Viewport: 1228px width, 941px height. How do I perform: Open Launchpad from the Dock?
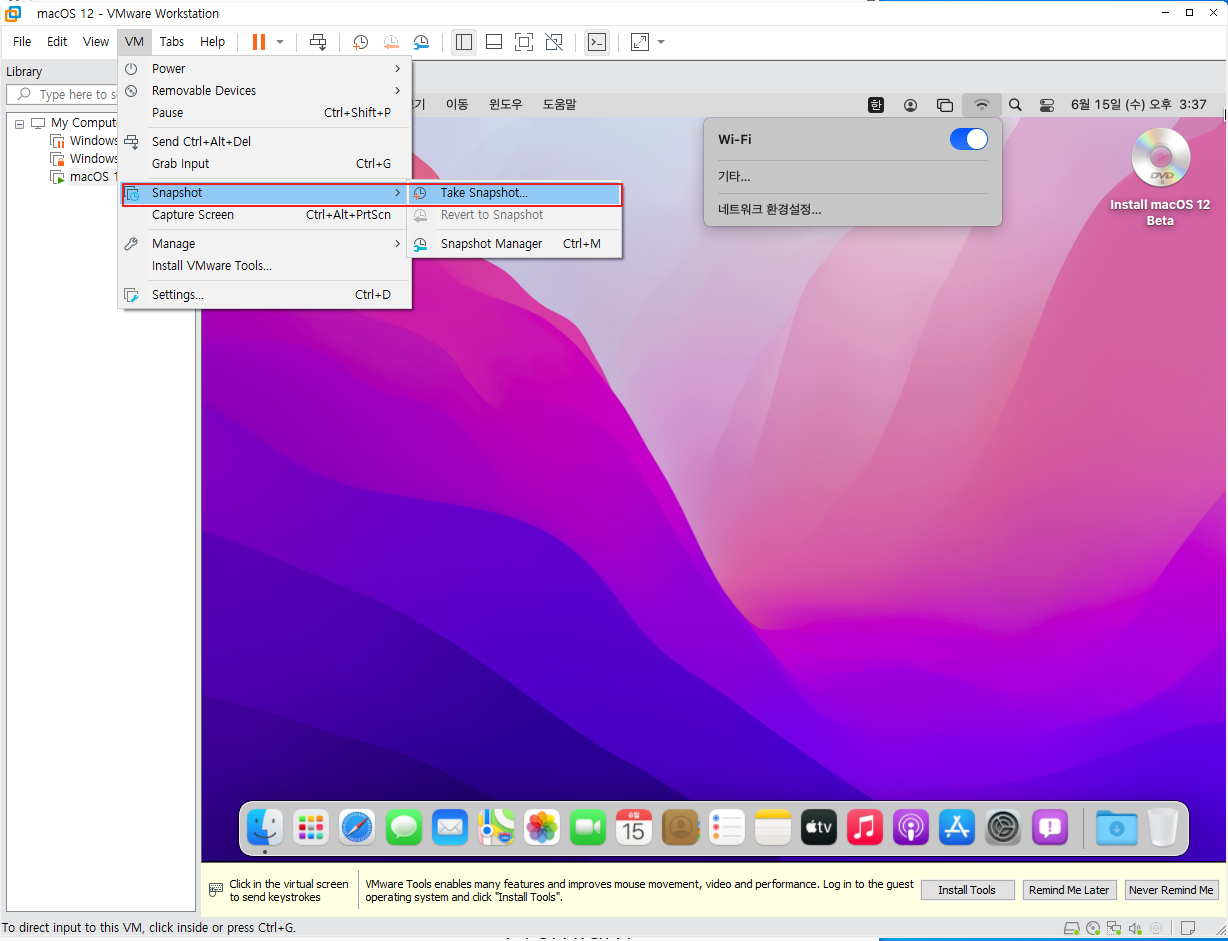tap(311, 827)
